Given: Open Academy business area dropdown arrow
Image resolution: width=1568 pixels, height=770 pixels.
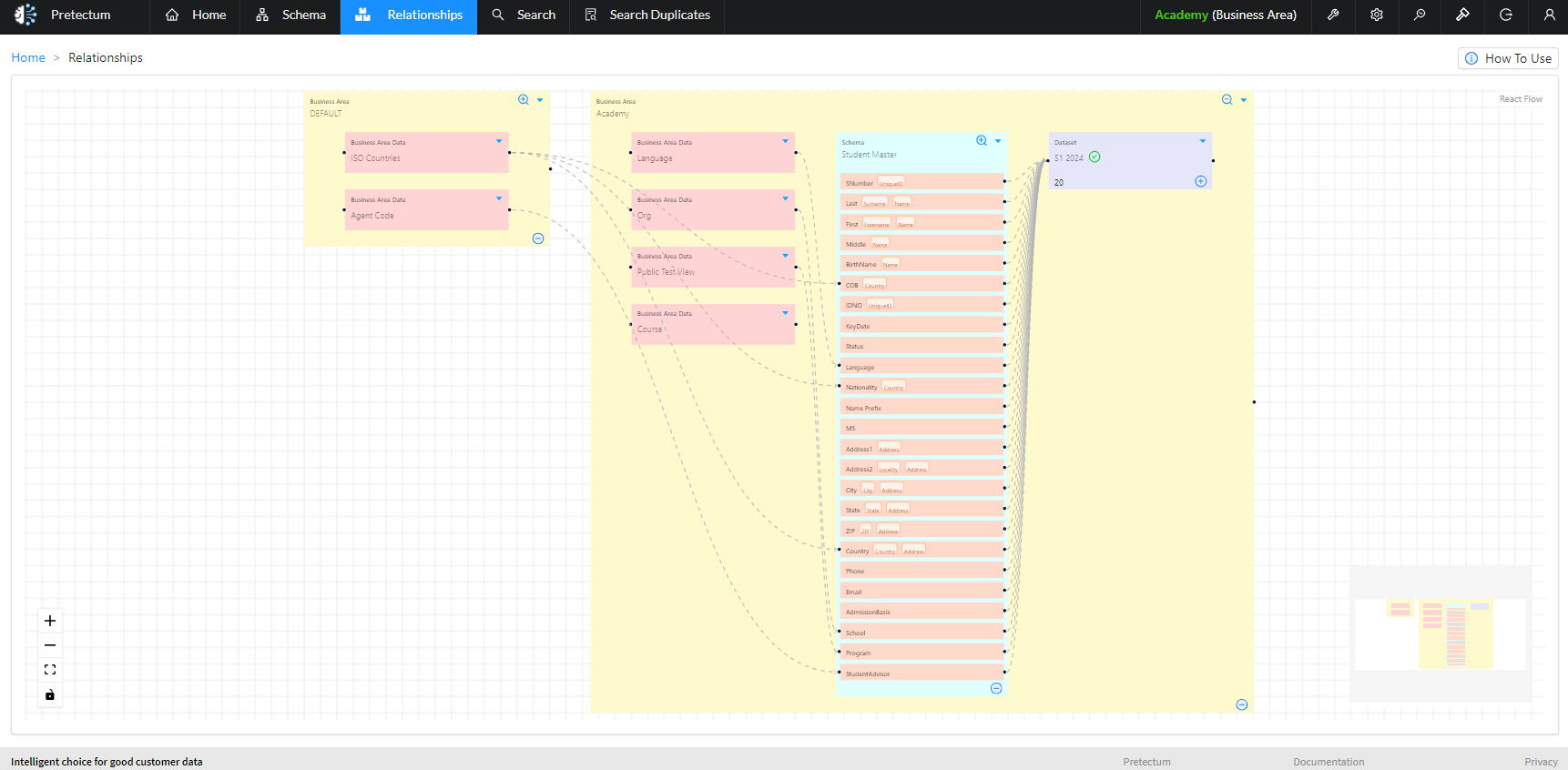Looking at the screenshot, I should (1244, 100).
